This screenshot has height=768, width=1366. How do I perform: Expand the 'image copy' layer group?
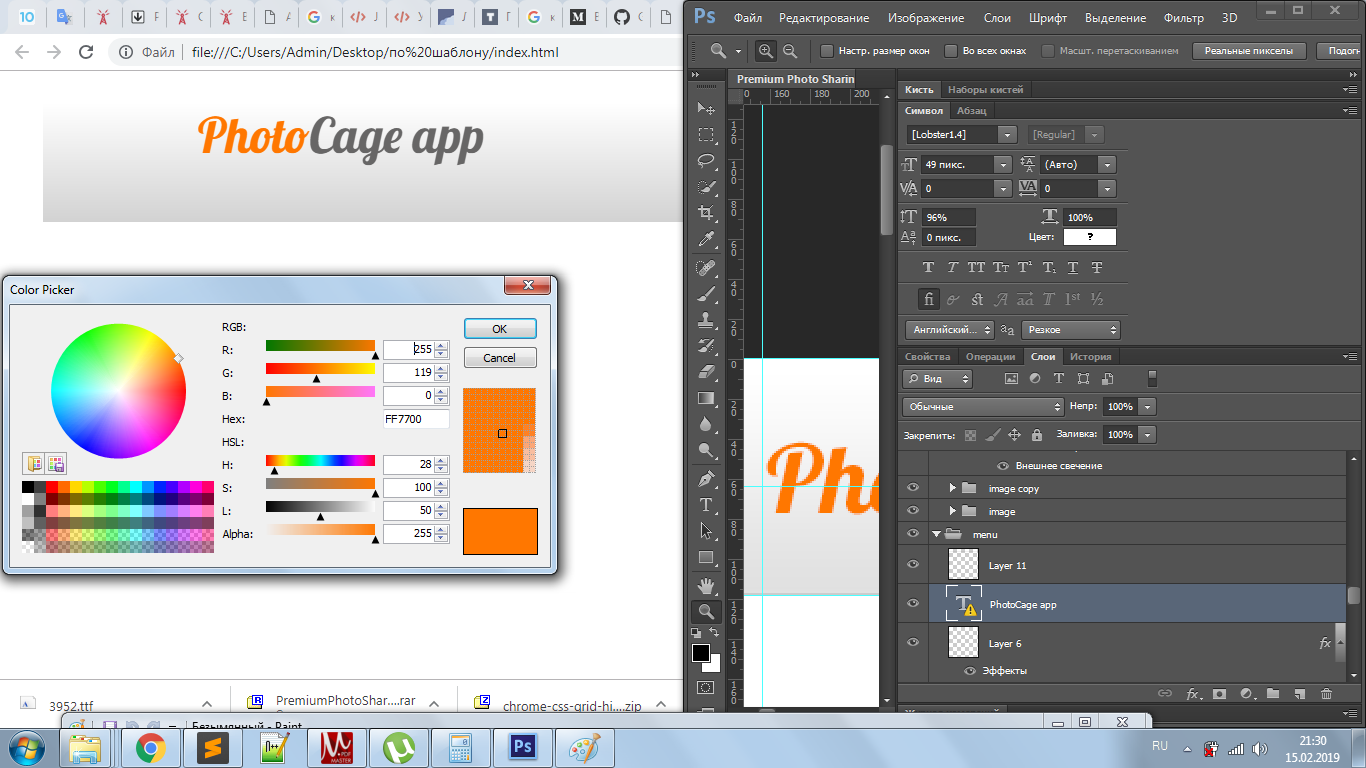[953, 488]
